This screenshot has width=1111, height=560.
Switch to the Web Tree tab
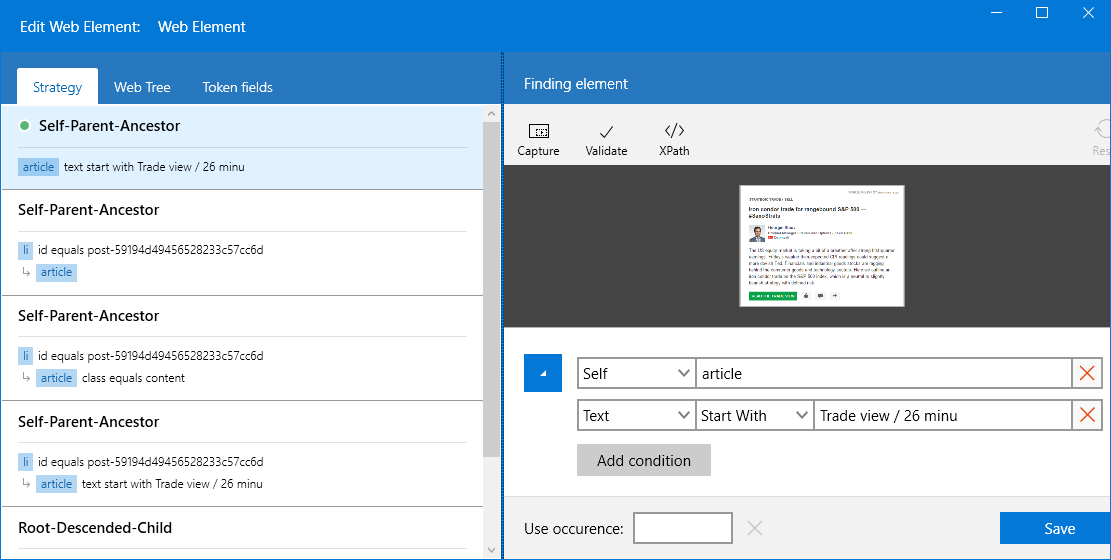click(142, 87)
